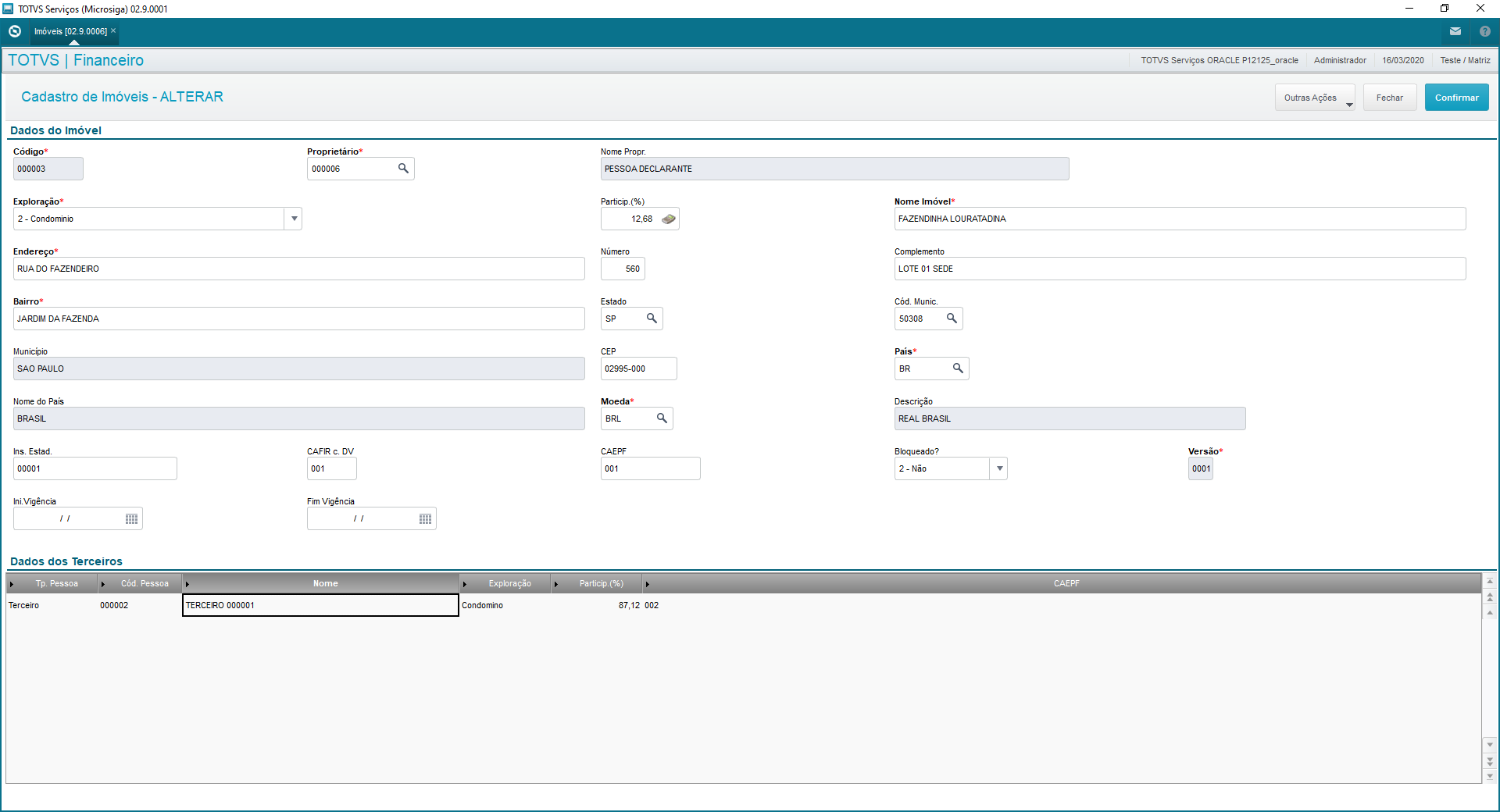The width and height of the screenshot is (1500, 812).
Task: Click the Complemento input field
Action: pos(1180,269)
